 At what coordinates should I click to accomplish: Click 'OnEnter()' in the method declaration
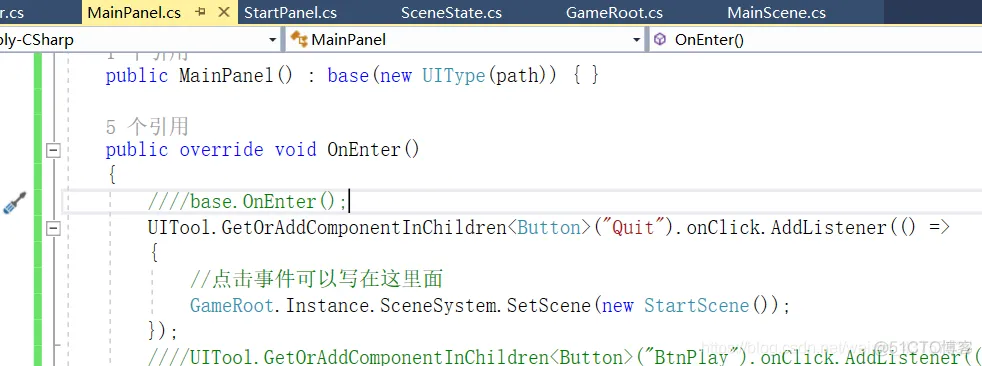click(374, 150)
